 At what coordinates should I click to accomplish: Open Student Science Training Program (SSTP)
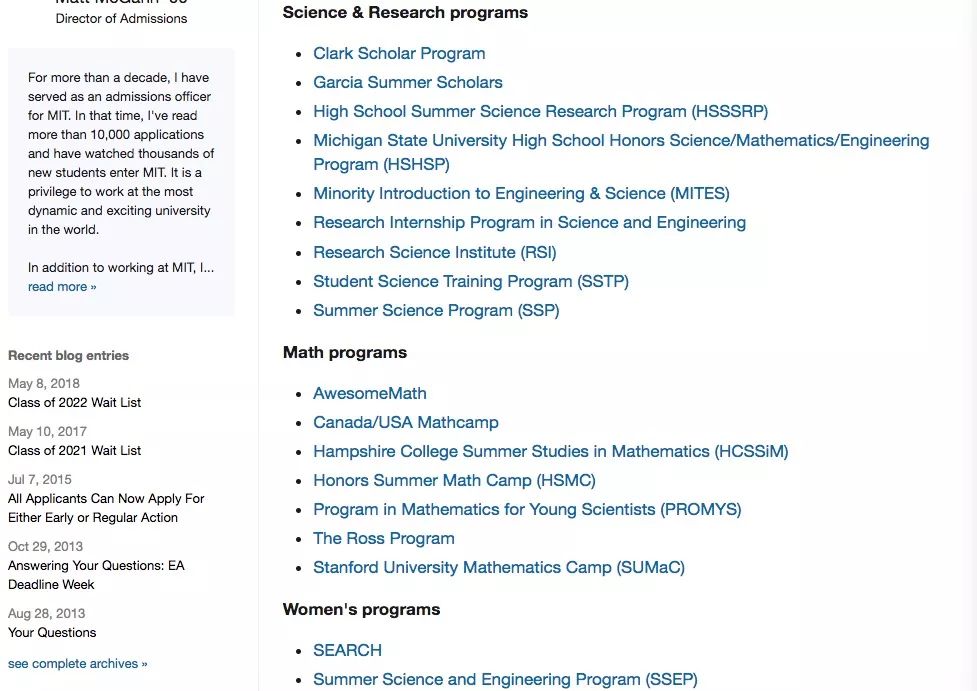tap(470, 281)
